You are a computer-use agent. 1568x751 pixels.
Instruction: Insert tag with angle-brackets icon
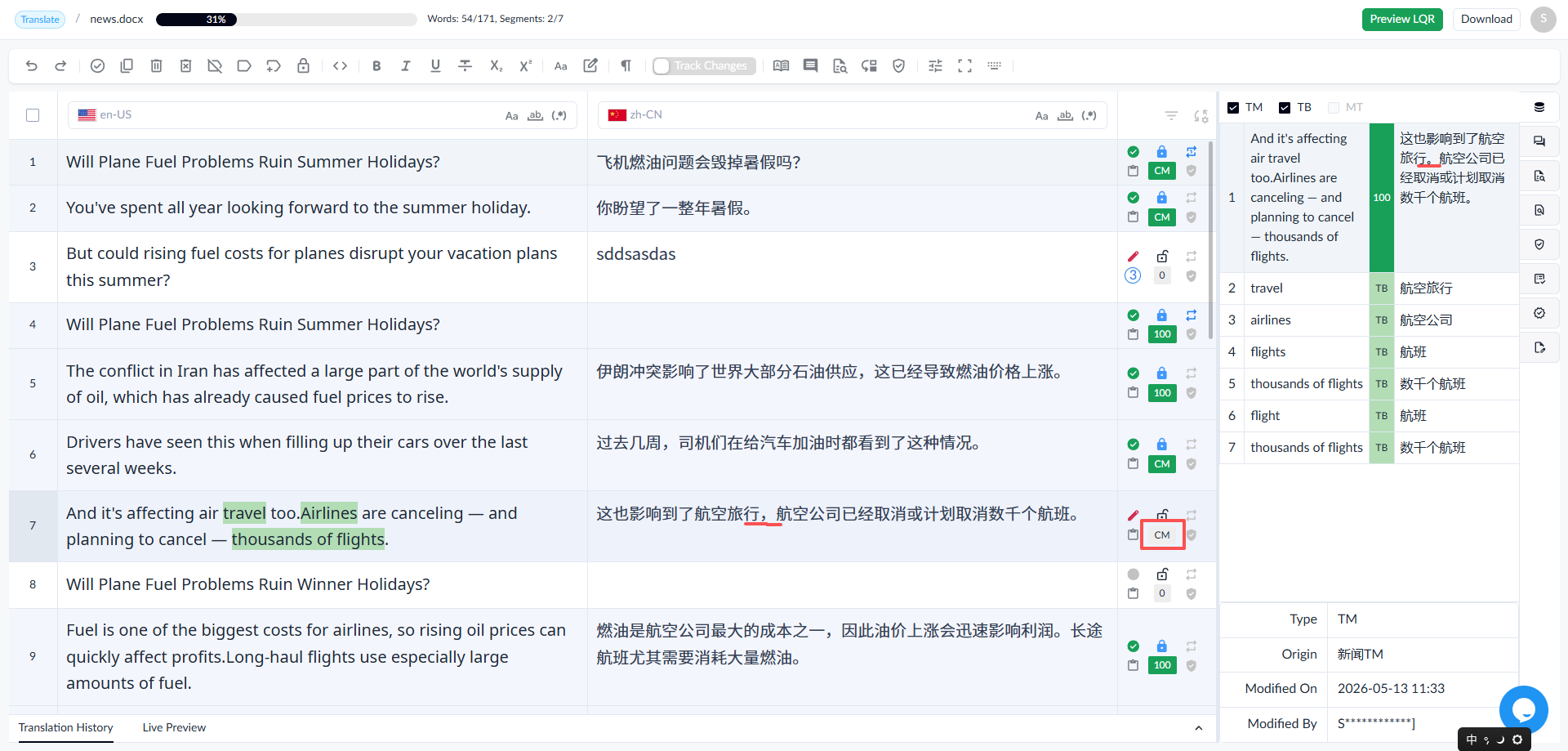click(x=341, y=66)
